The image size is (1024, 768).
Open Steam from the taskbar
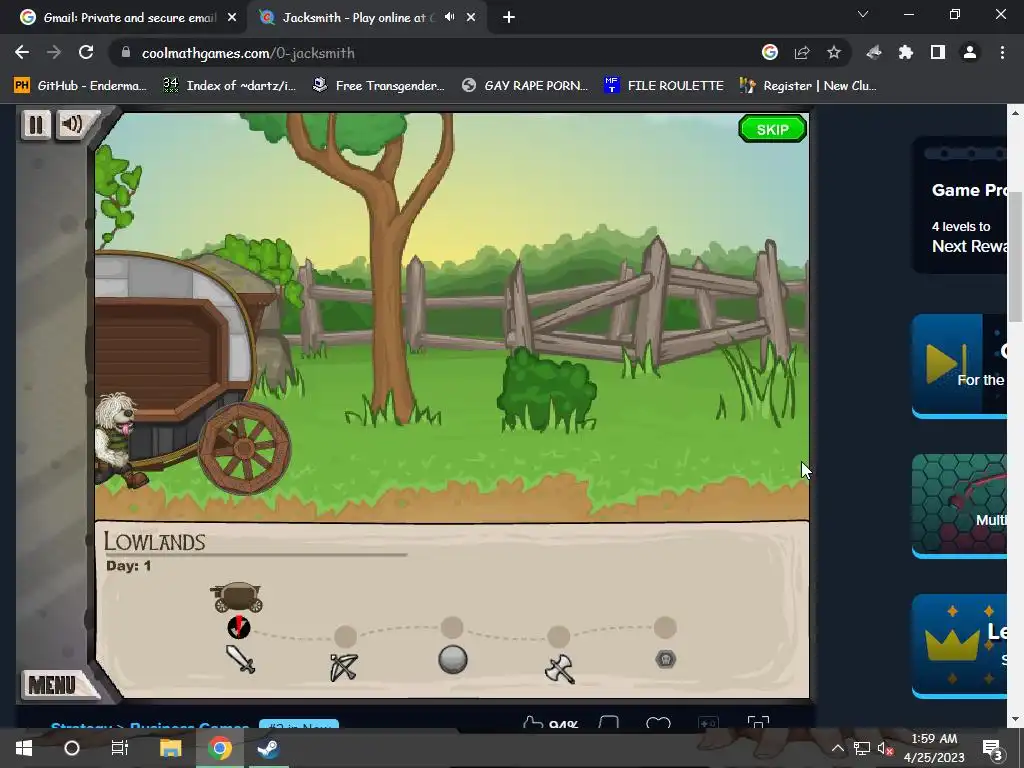point(267,748)
